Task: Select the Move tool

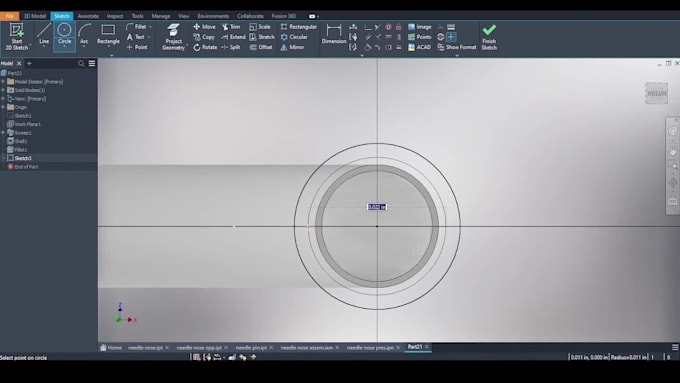Action: pos(204,27)
